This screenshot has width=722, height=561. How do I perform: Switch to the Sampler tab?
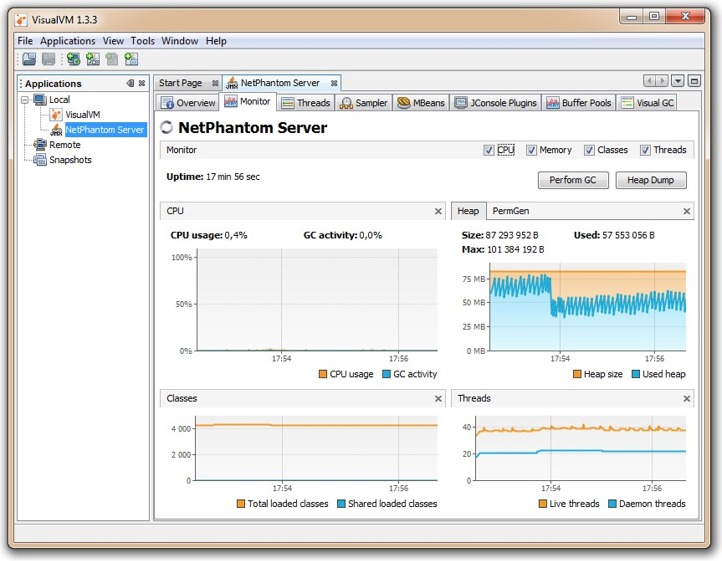click(364, 103)
